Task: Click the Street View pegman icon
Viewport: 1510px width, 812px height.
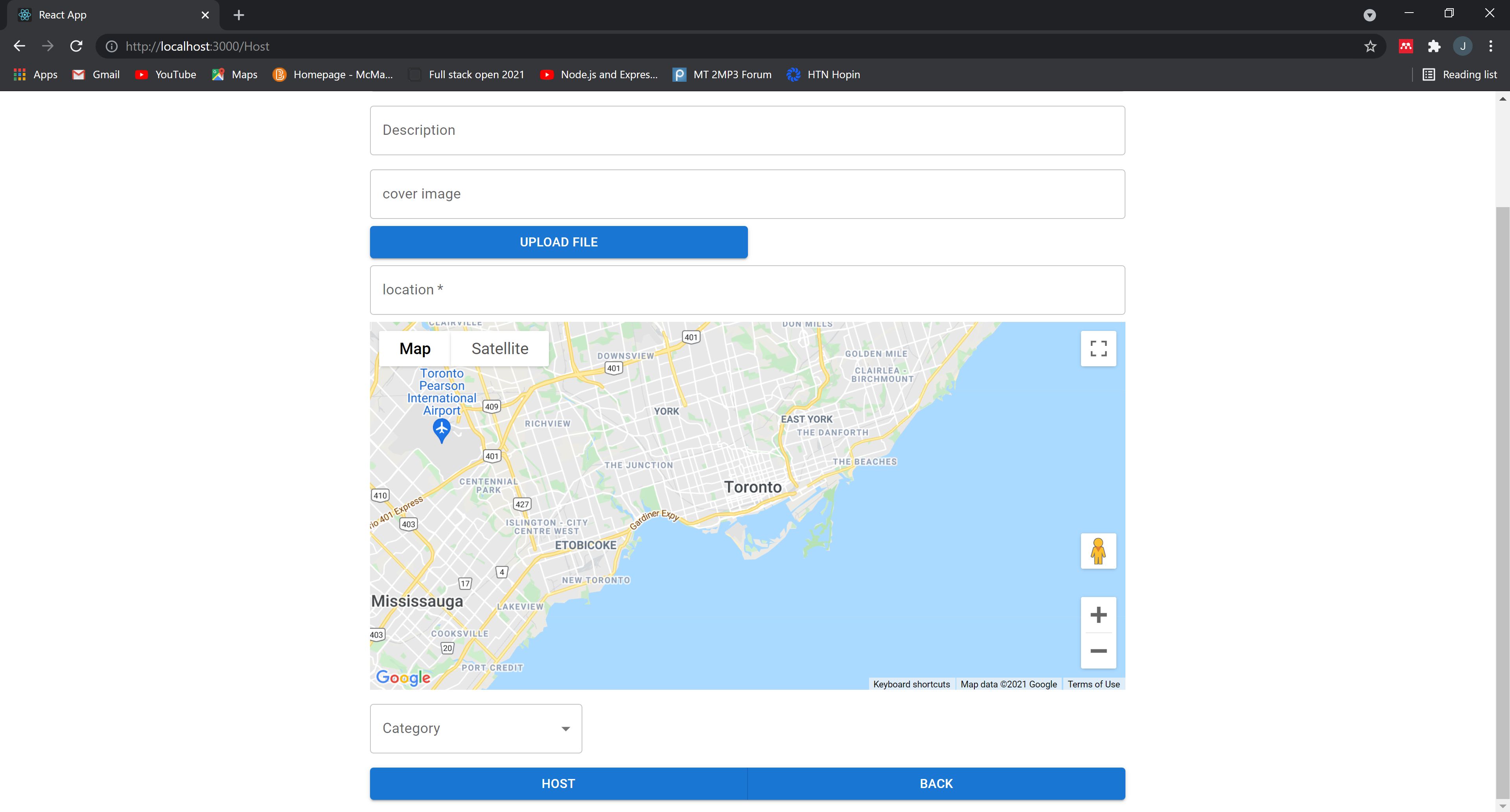Action: click(1098, 551)
